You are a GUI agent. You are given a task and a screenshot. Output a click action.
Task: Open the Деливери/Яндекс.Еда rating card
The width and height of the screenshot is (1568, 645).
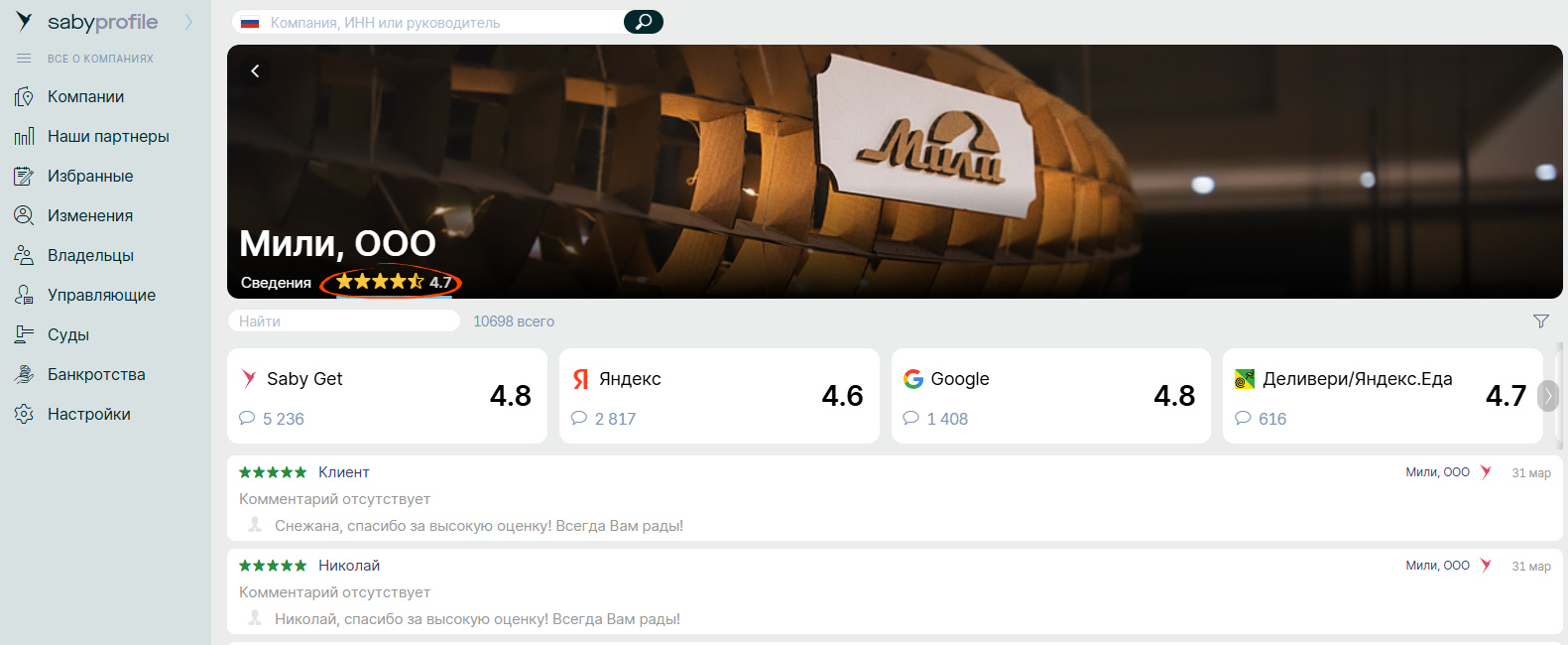point(1383,396)
